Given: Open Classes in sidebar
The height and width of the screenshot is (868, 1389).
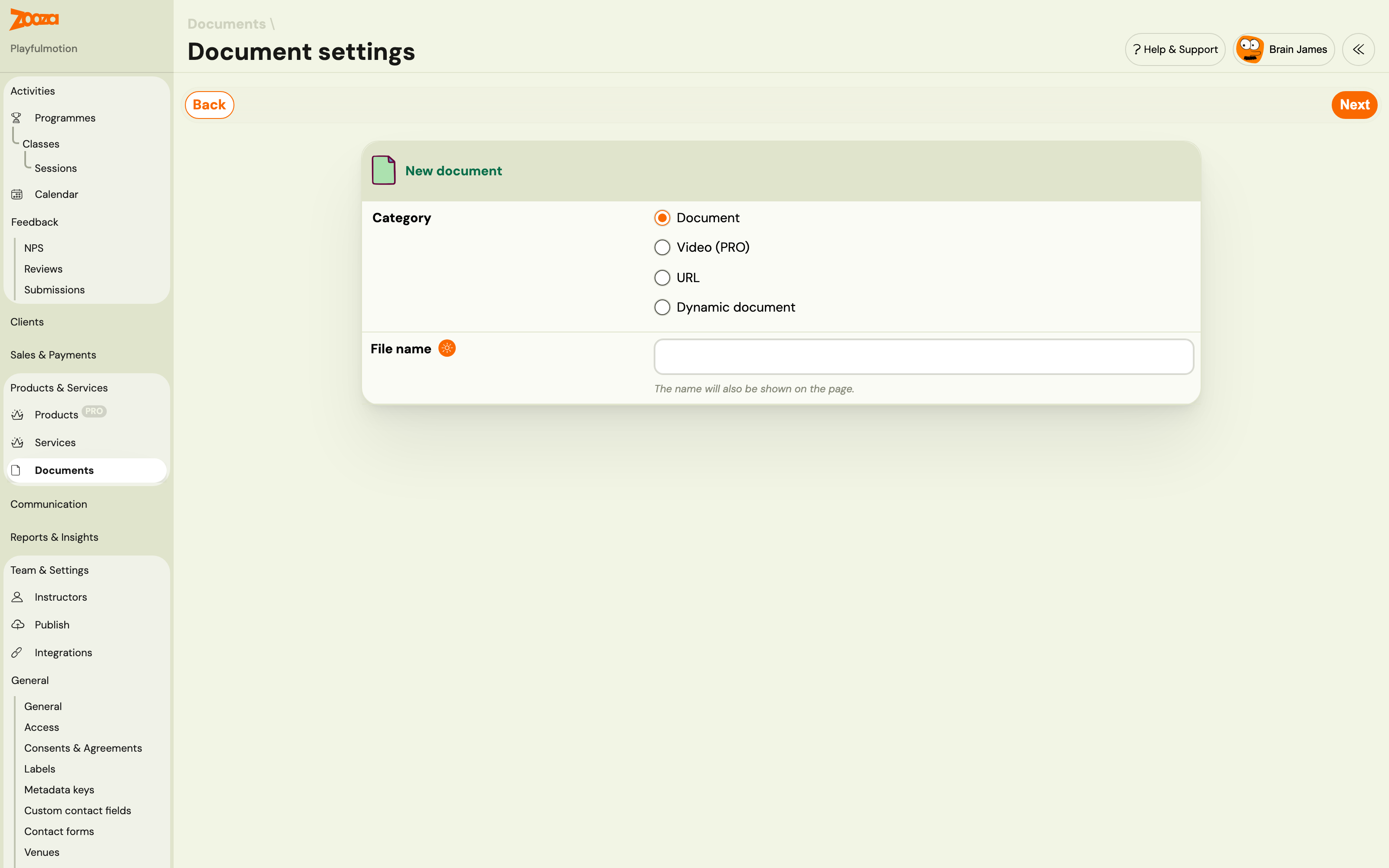Looking at the screenshot, I should point(41,144).
